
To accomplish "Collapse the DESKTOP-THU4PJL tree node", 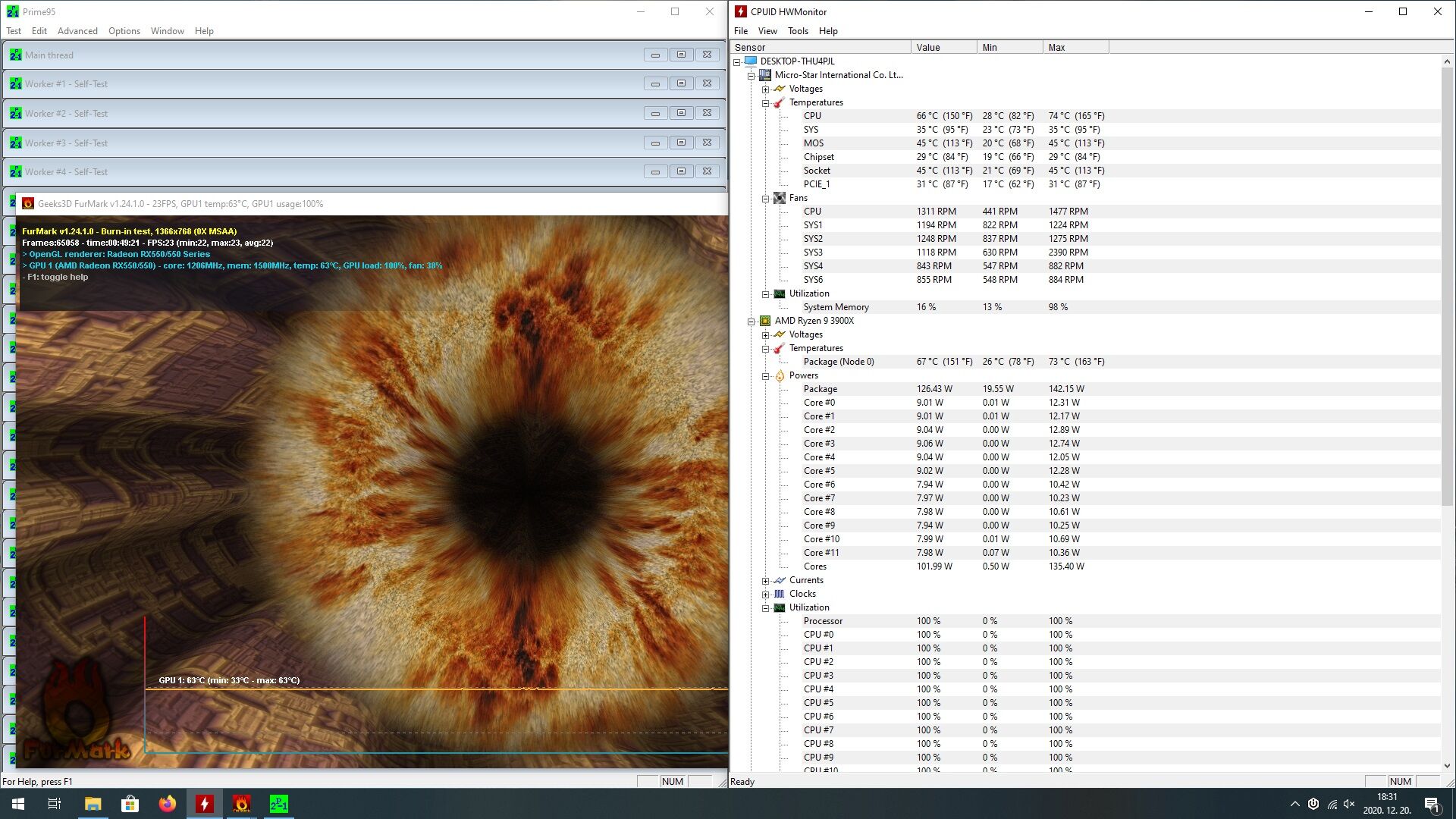I will 736,61.
